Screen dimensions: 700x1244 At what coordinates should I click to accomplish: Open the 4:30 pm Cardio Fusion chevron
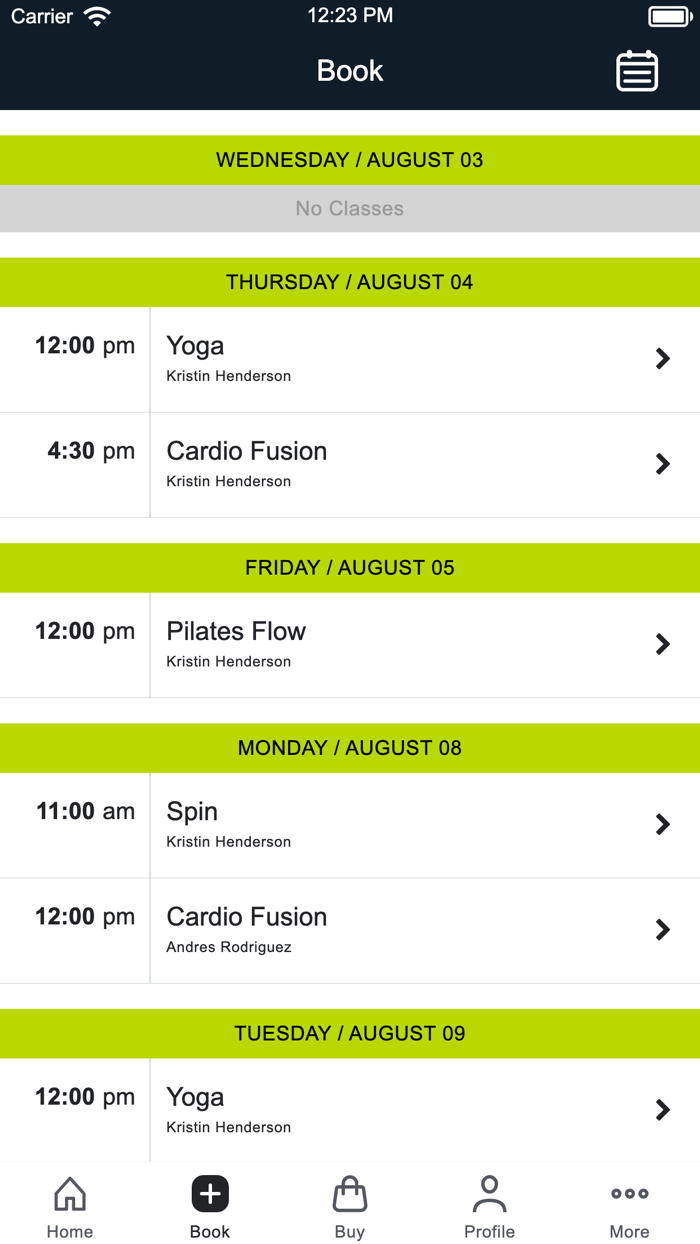click(662, 464)
